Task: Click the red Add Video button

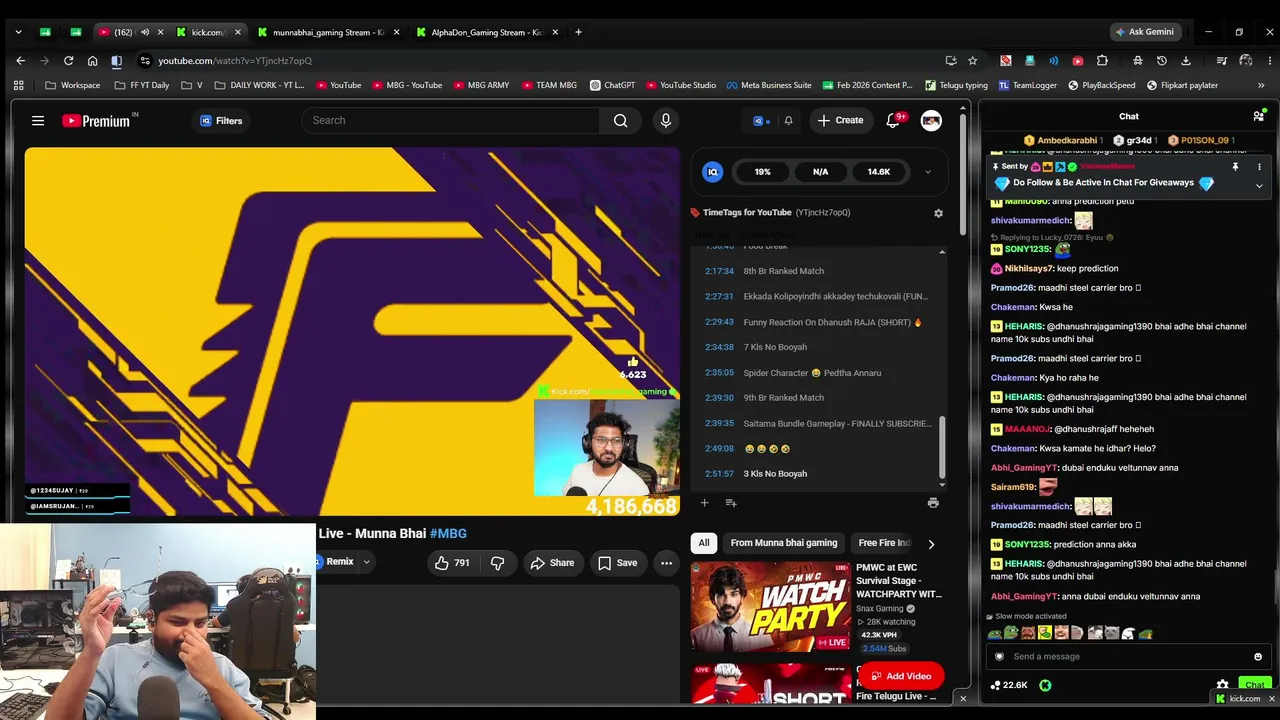Action: pos(901,676)
